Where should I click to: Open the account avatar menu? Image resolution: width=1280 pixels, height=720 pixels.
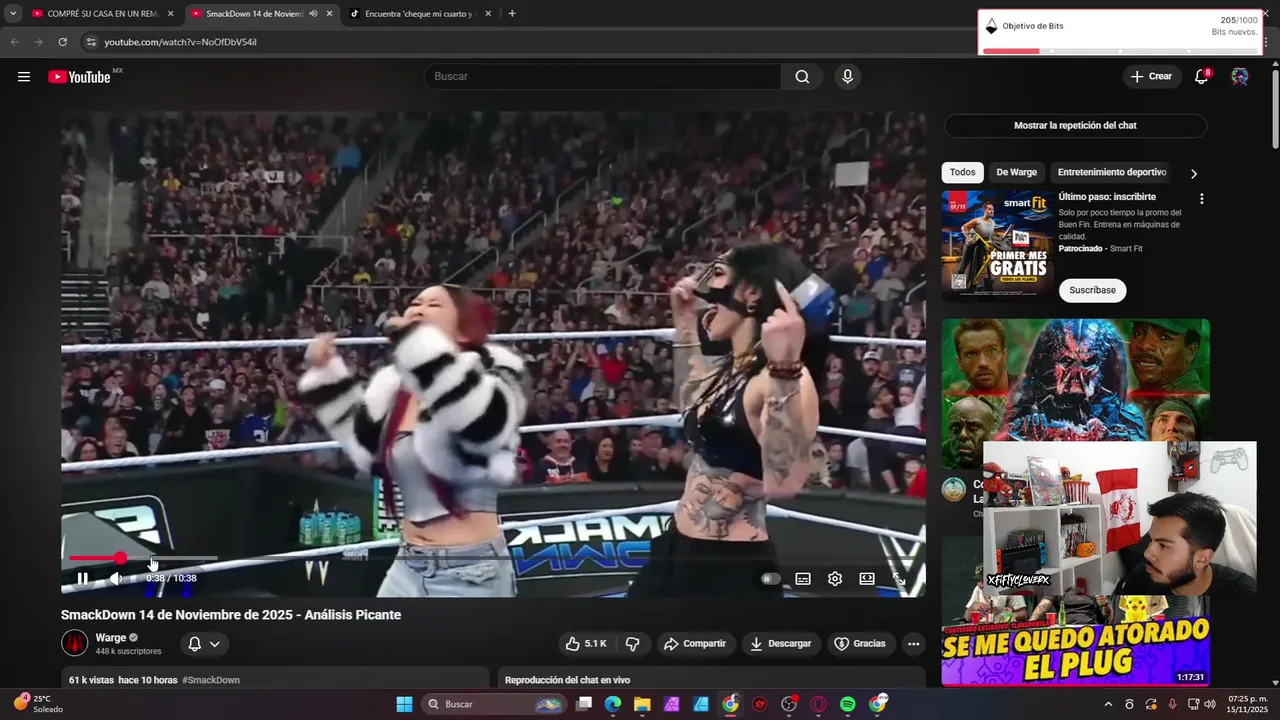coord(1240,77)
